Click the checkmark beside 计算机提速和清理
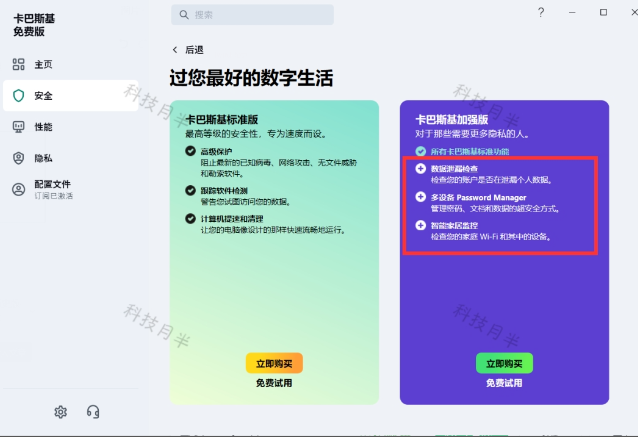This screenshot has height=448, width=638. [x=190, y=219]
